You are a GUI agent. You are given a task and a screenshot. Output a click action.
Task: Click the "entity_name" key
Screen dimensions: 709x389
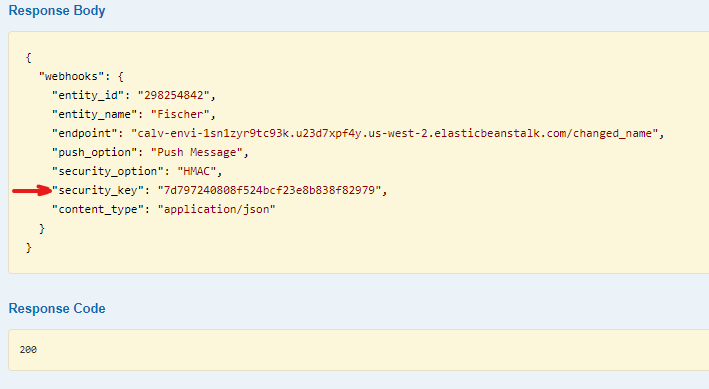click(95, 114)
